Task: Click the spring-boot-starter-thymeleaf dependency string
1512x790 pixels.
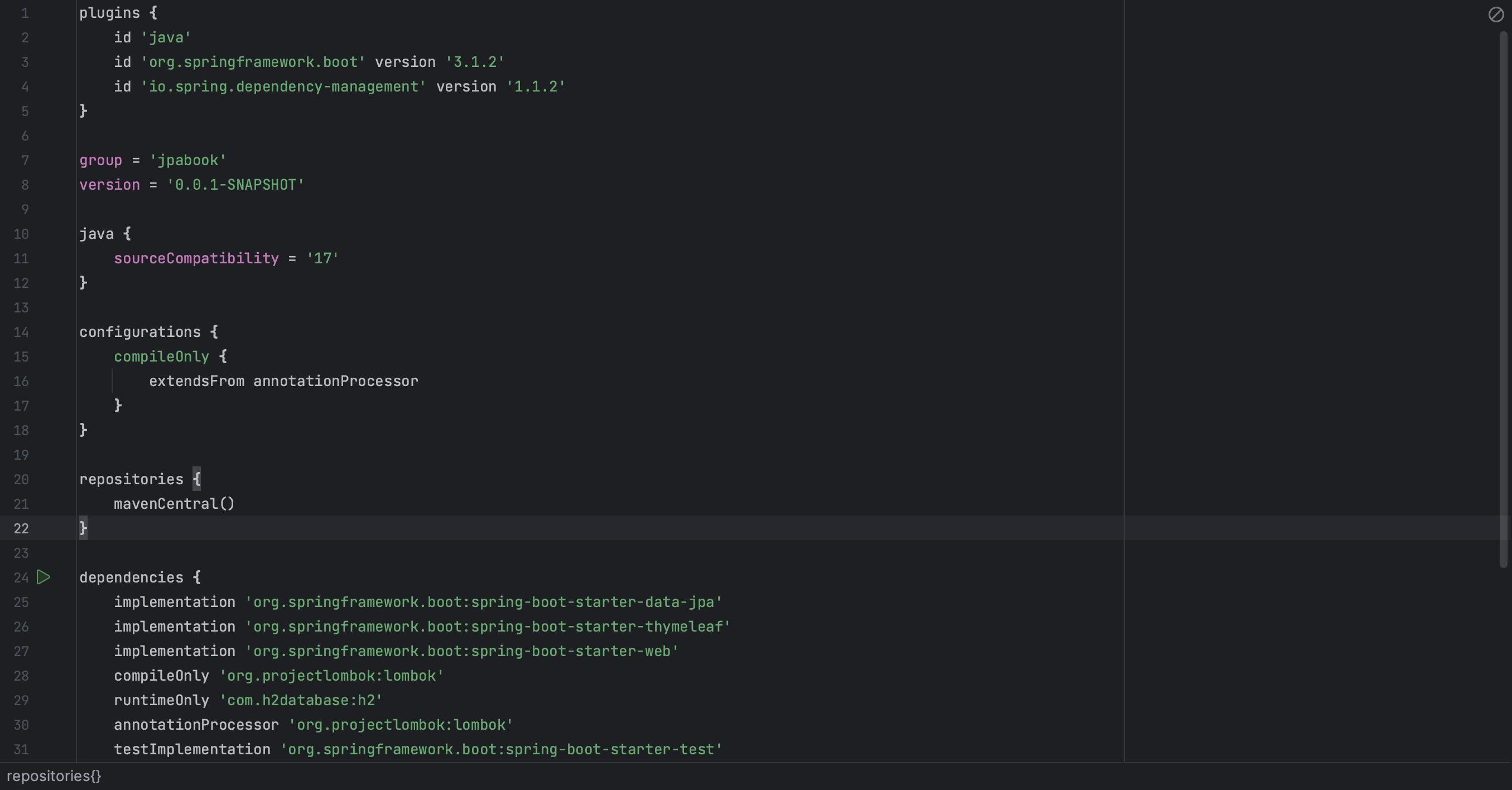Action: 488,627
